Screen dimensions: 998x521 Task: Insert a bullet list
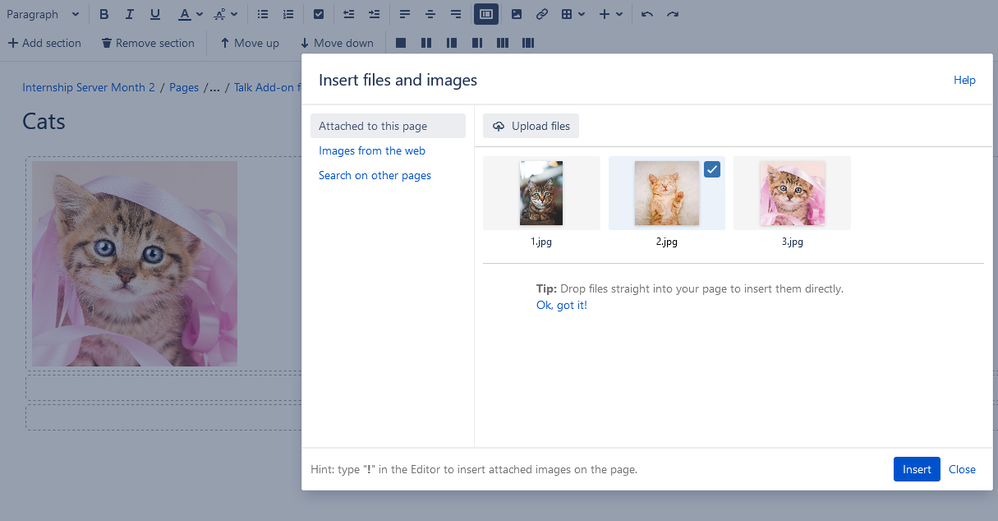(262, 14)
